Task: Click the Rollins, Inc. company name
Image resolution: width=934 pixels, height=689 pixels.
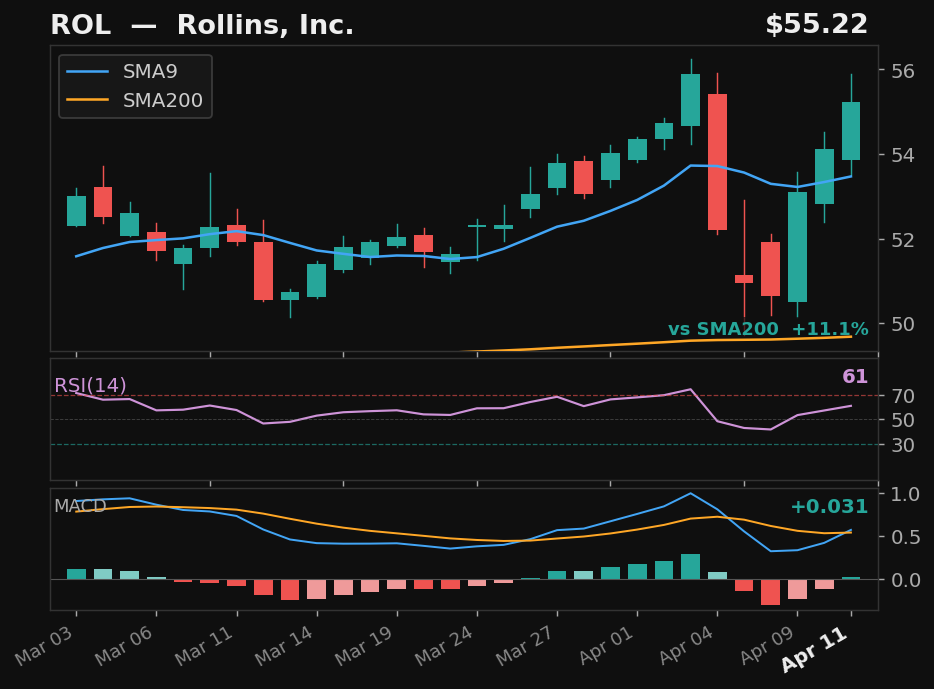Action: [265, 25]
